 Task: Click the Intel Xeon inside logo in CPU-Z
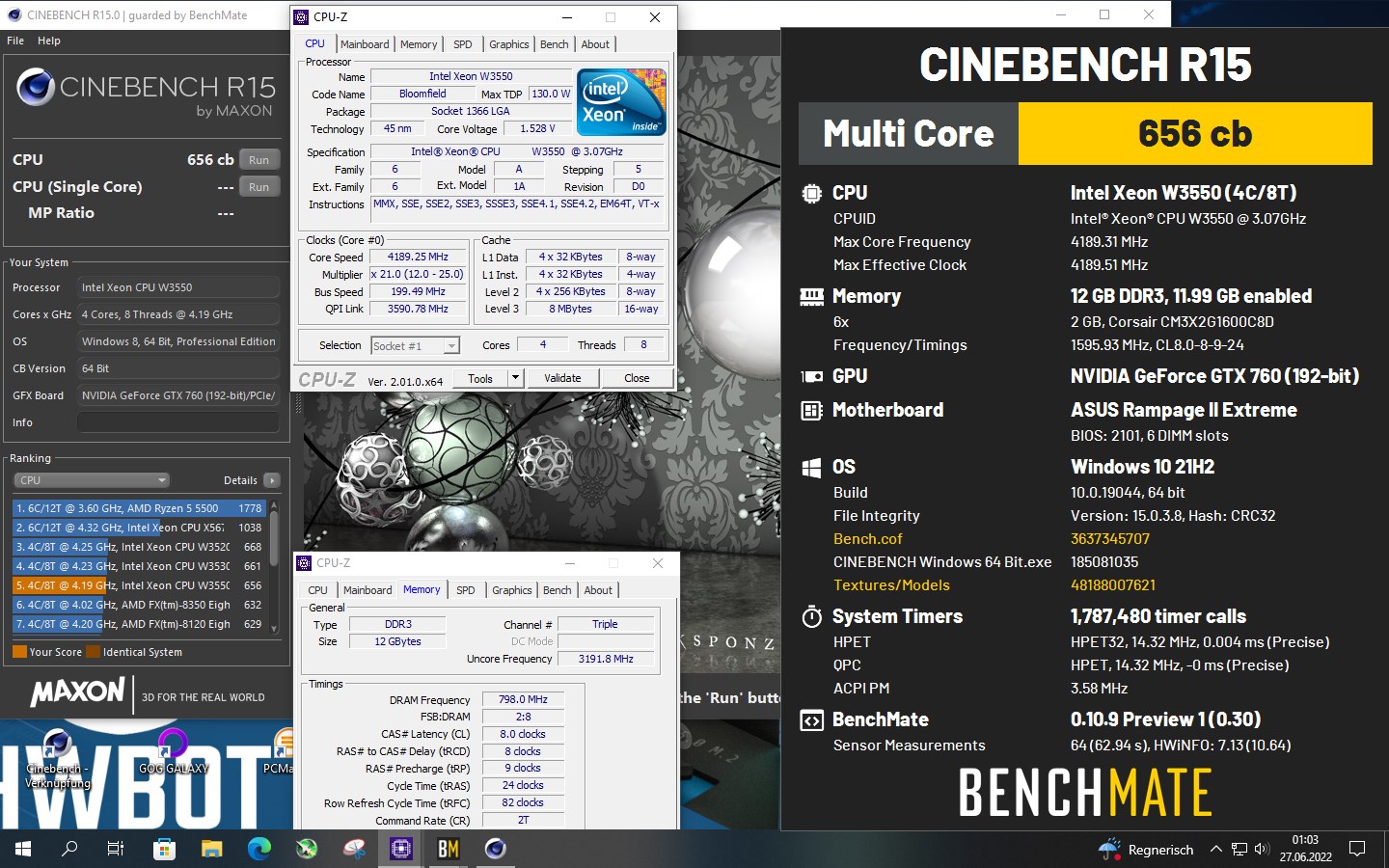pyautogui.click(x=621, y=101)
